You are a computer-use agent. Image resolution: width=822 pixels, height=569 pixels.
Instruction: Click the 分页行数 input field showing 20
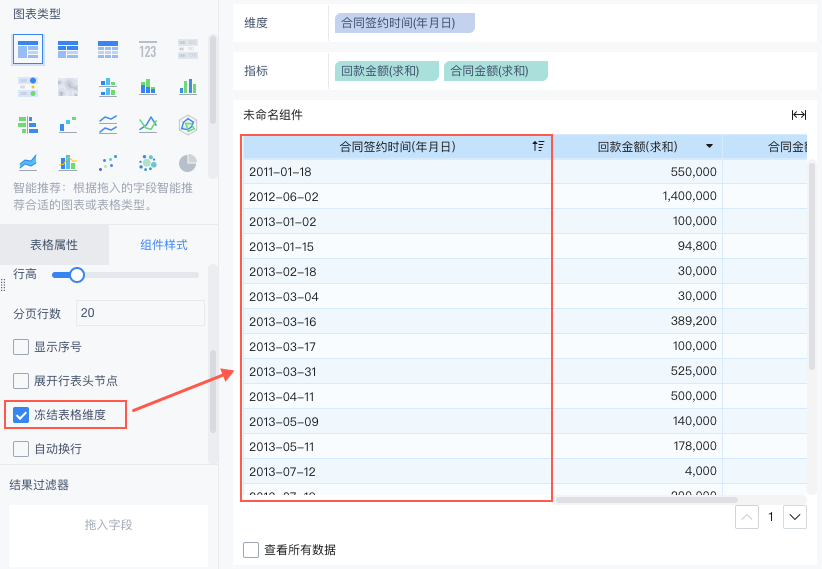pos(140,313)
